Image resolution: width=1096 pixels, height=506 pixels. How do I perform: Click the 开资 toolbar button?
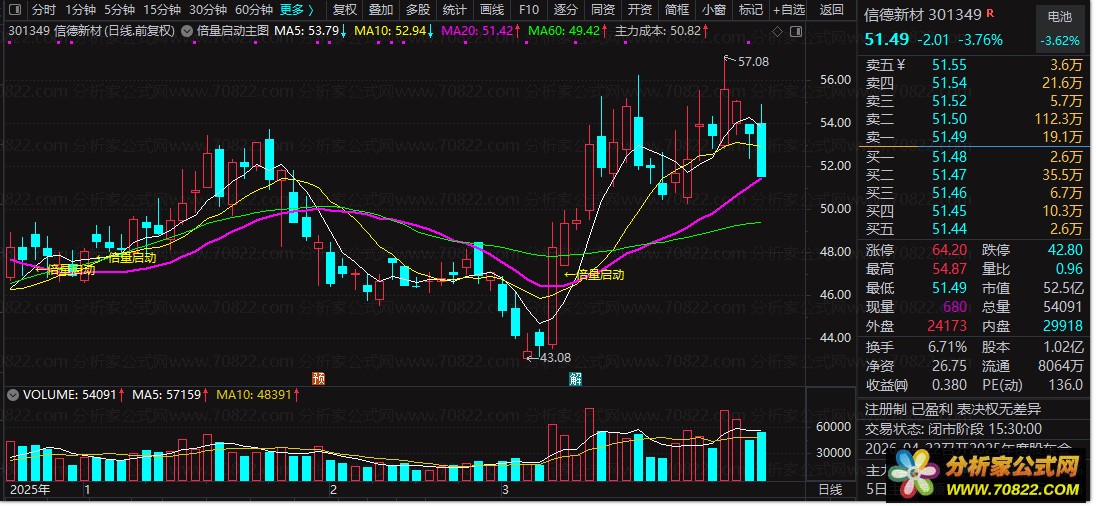point(640,10)
